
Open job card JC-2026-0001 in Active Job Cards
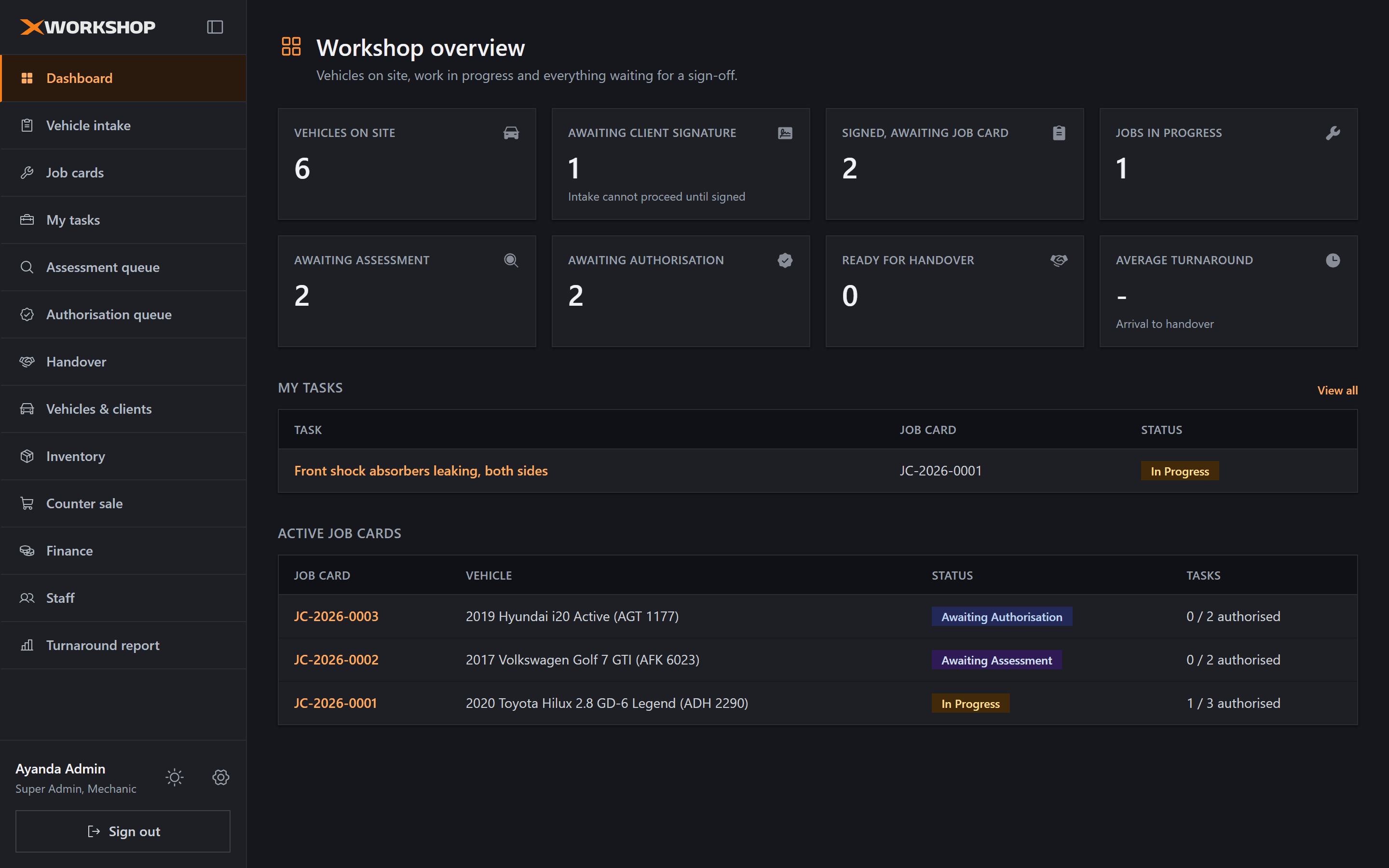click(335, 703)
